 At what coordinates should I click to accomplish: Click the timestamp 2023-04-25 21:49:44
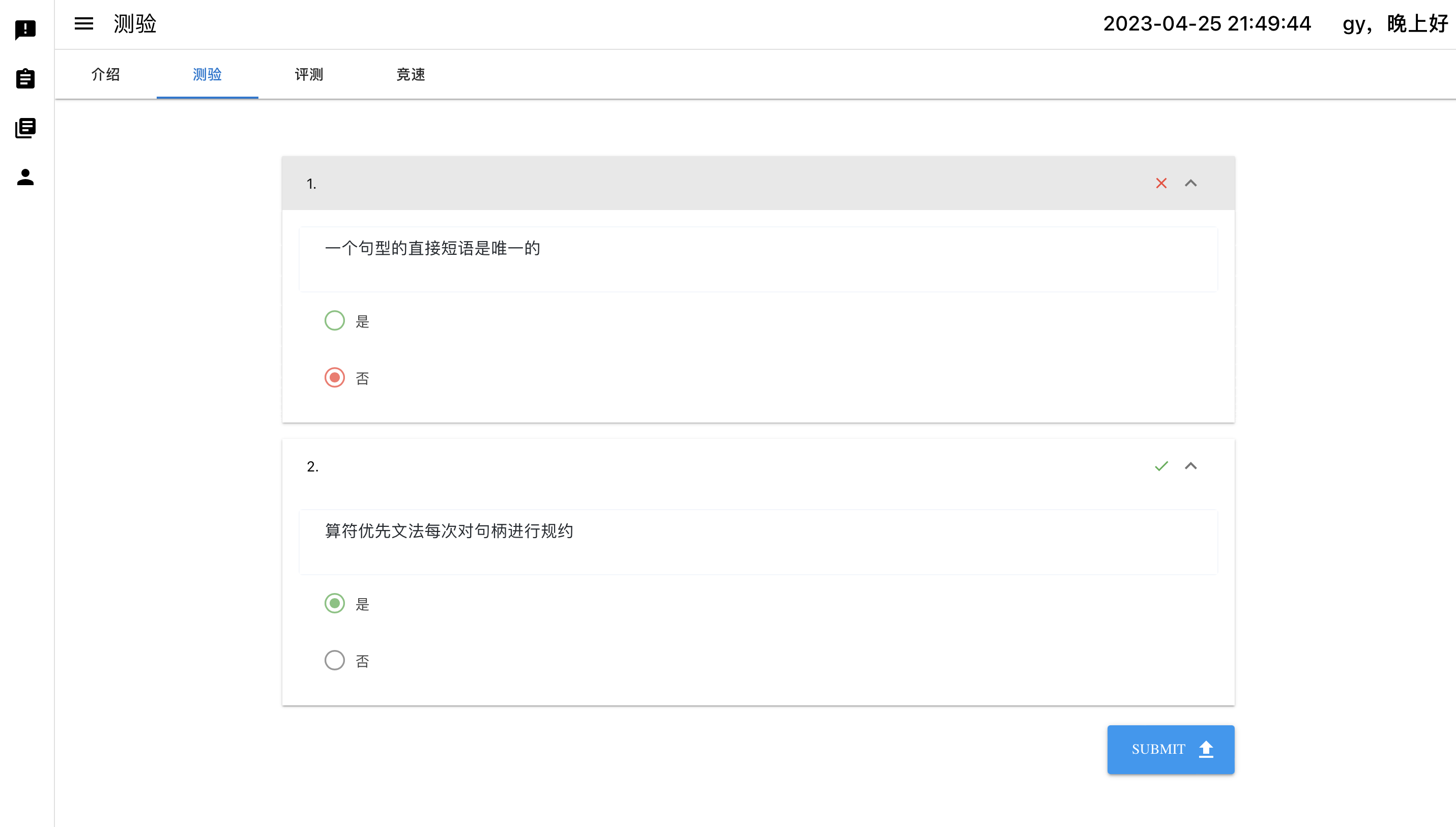(x=1208, y=24)
